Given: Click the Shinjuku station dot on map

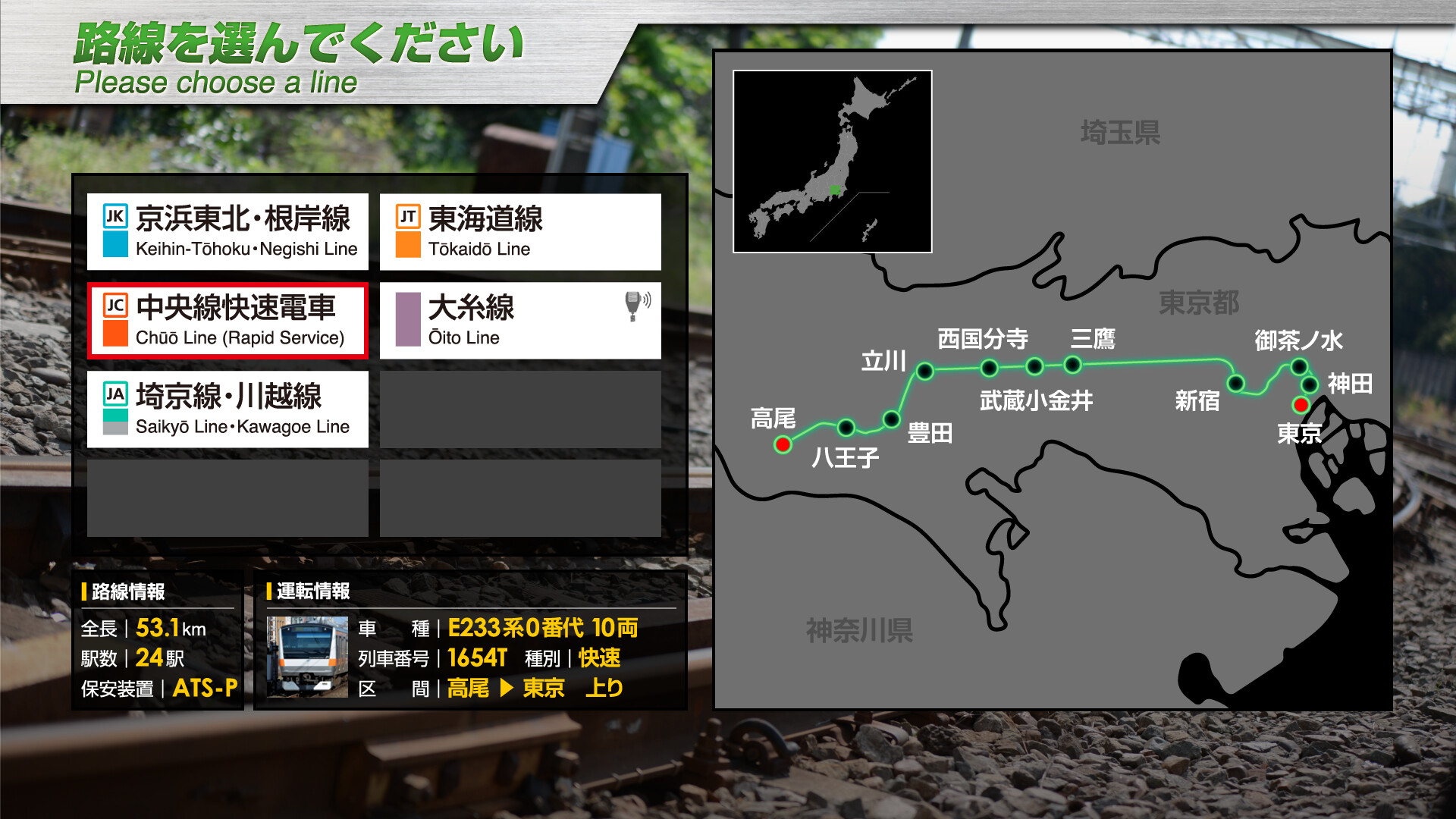Looking at the screenshot, I should coord(1235,383).
